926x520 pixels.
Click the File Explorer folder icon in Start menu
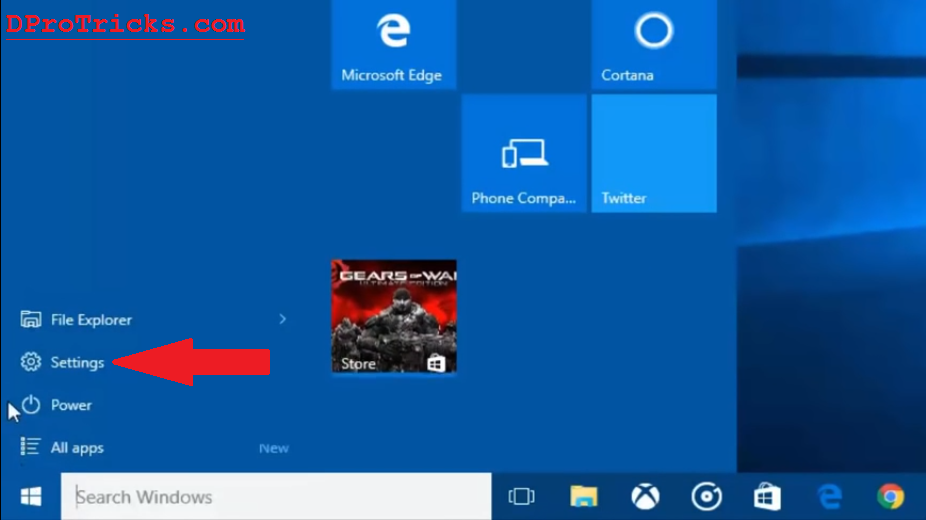(x=31, y=319)
